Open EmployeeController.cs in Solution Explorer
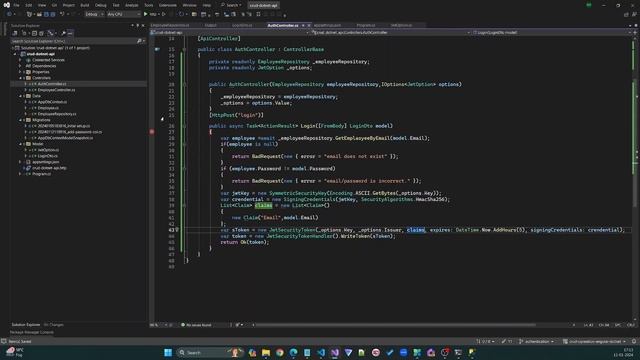 click(x=56, y=90)
